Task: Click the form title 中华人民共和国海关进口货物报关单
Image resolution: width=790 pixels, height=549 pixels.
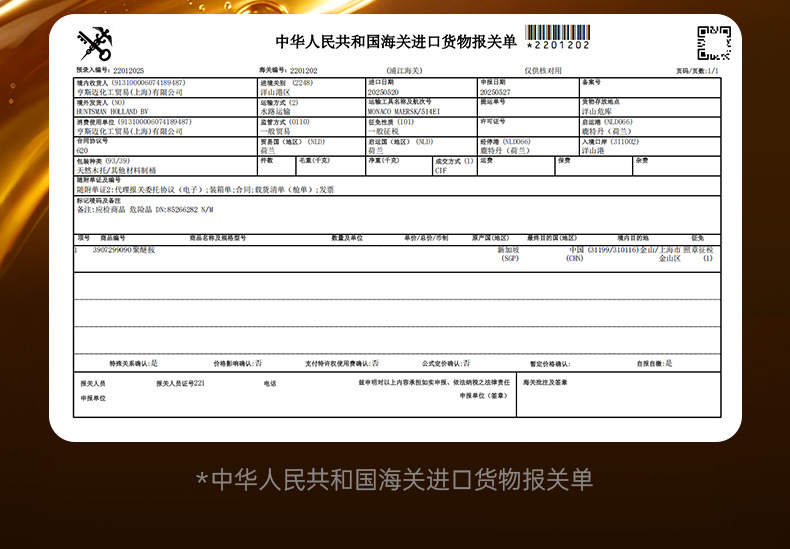Action: click(x=396, y=41)
